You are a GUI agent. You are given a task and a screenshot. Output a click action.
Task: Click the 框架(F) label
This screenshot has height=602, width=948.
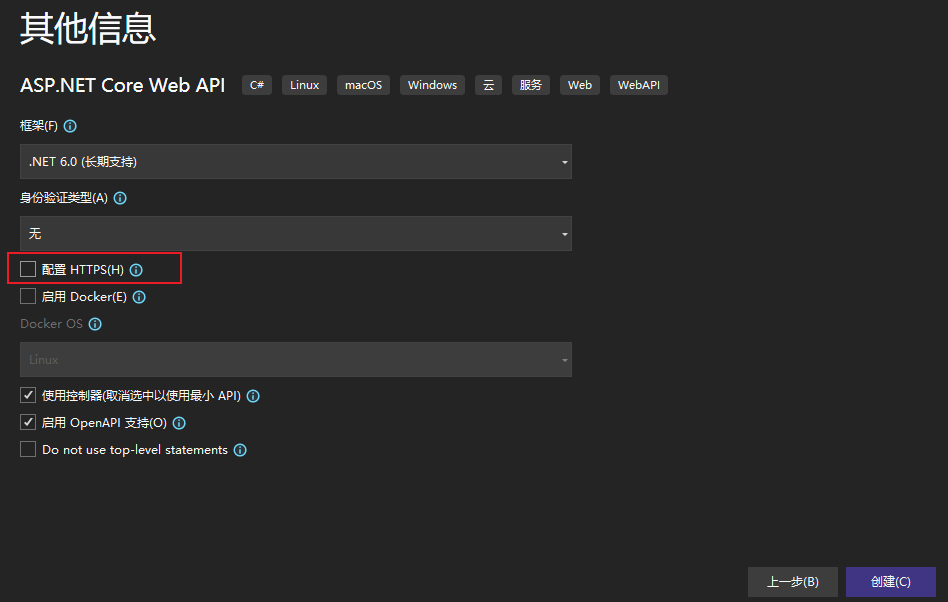point(39,126)
